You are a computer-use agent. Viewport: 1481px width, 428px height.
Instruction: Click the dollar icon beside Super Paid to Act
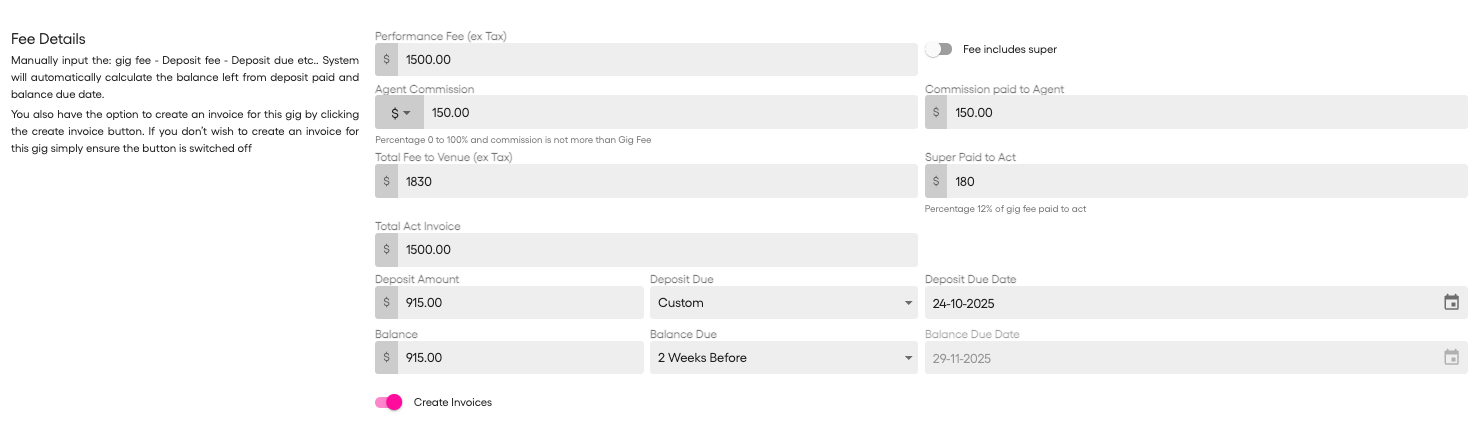tap(937, 182)
